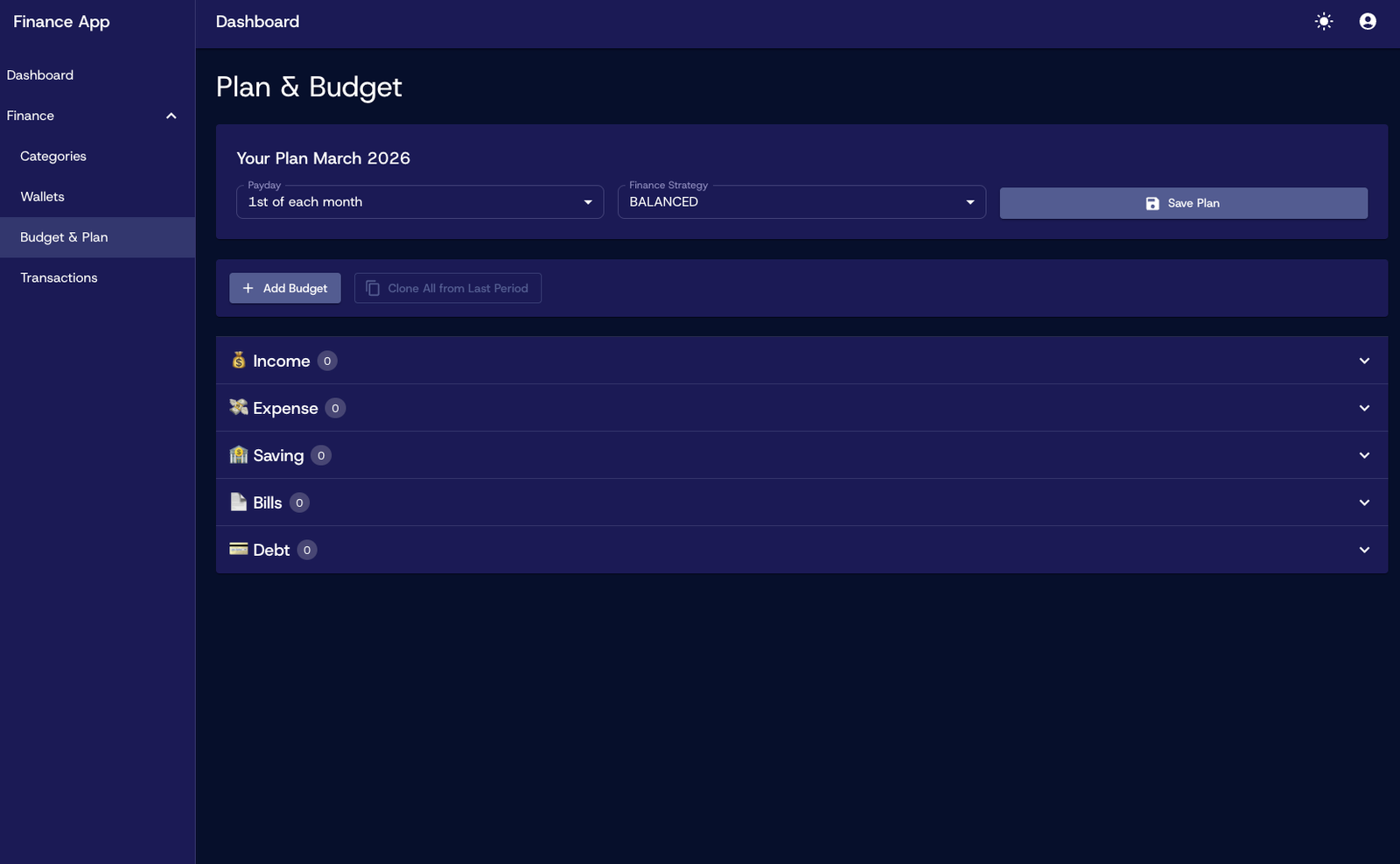The height and width of the screenshot is (864, 1400).
Task: Collapse the Finance sidebar section
Action: (x=171, y=116)
